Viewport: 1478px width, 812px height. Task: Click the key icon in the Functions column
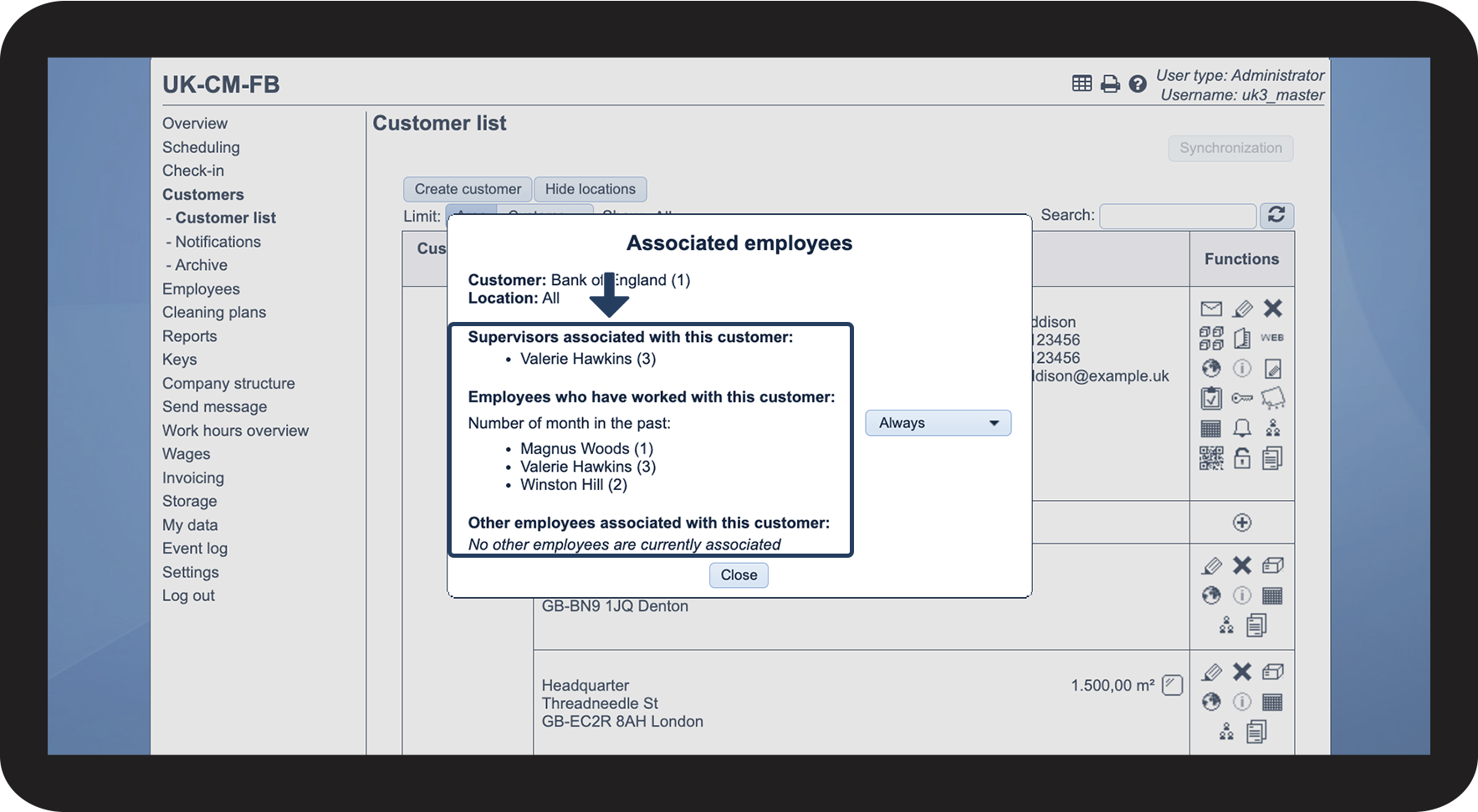pos(1242,398)
